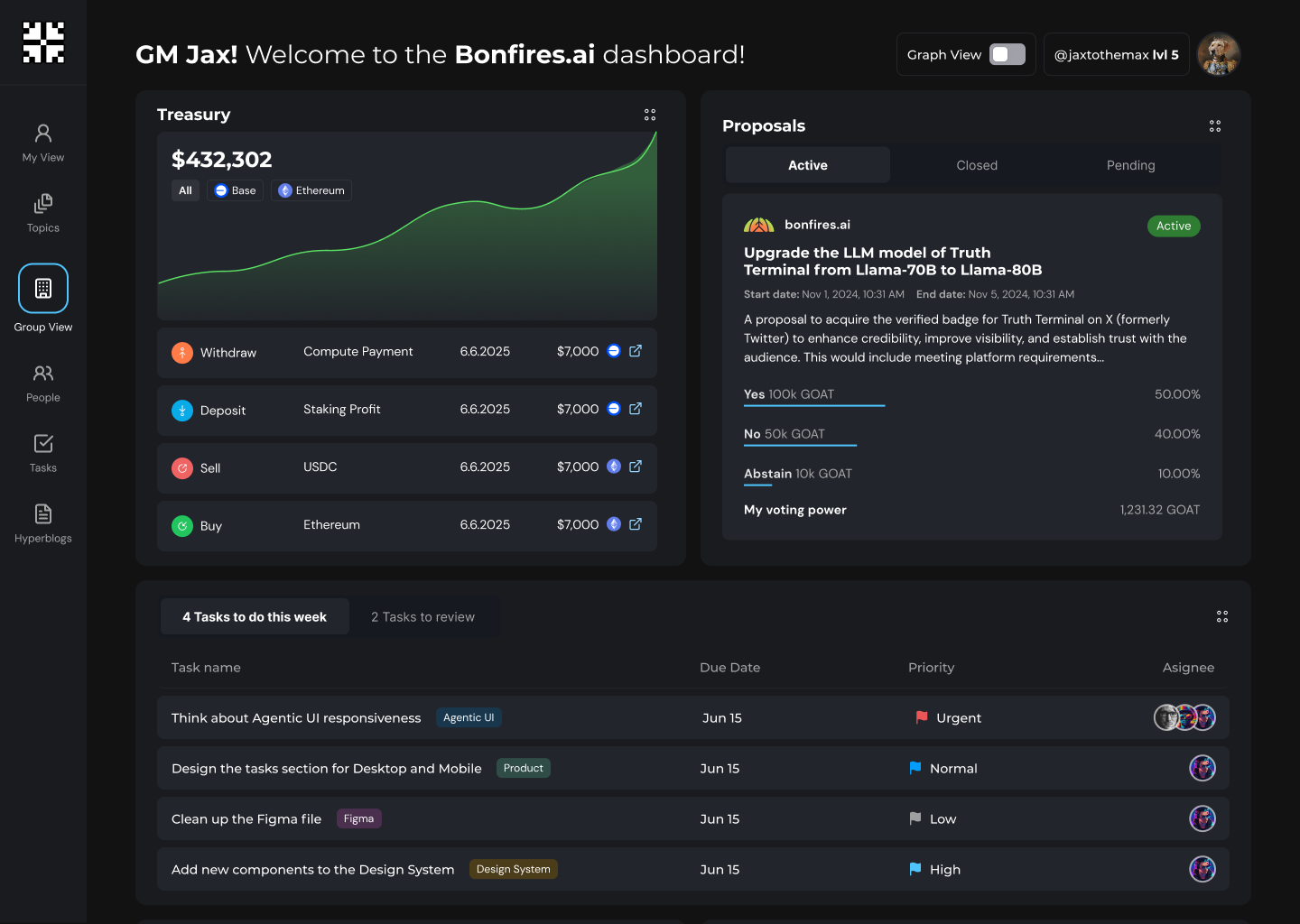Viewport: 1300px width, 924px height.
Task: Open task Design the tasks section for Desktop and Mobile
Action: pos(327,768)
